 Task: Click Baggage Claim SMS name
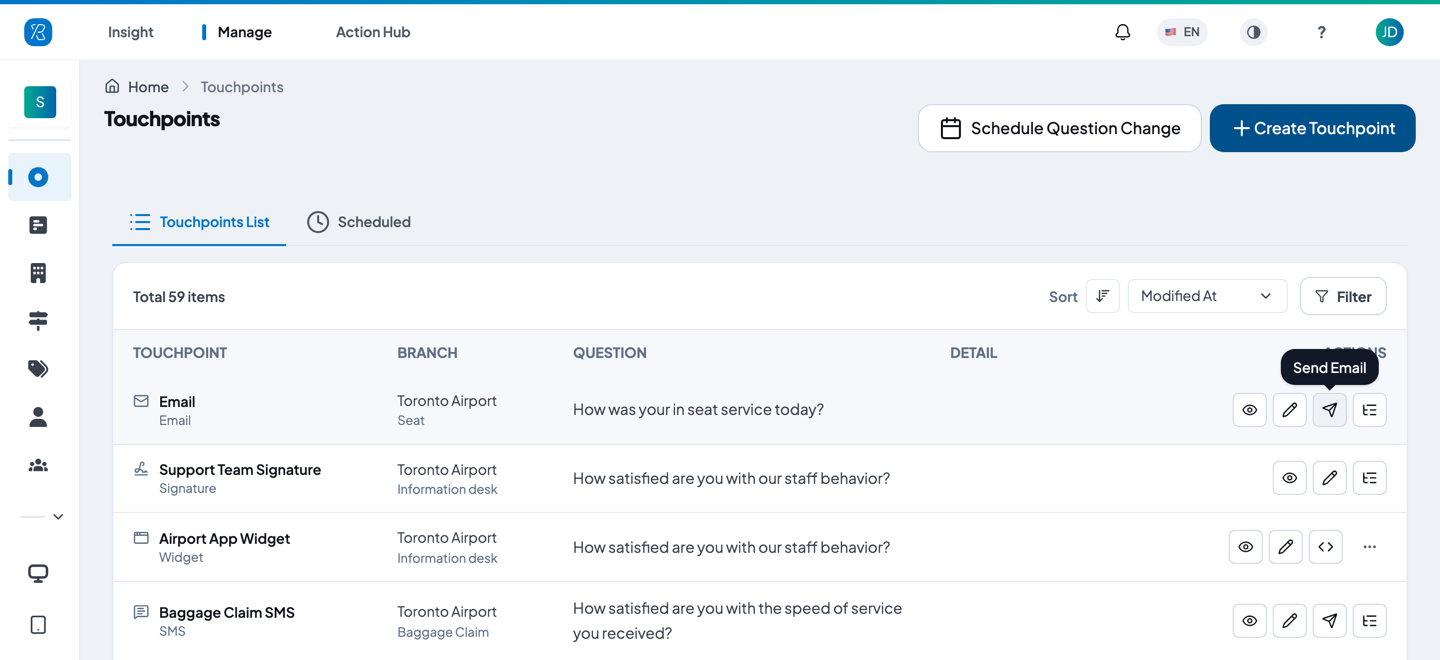point(227,612)
